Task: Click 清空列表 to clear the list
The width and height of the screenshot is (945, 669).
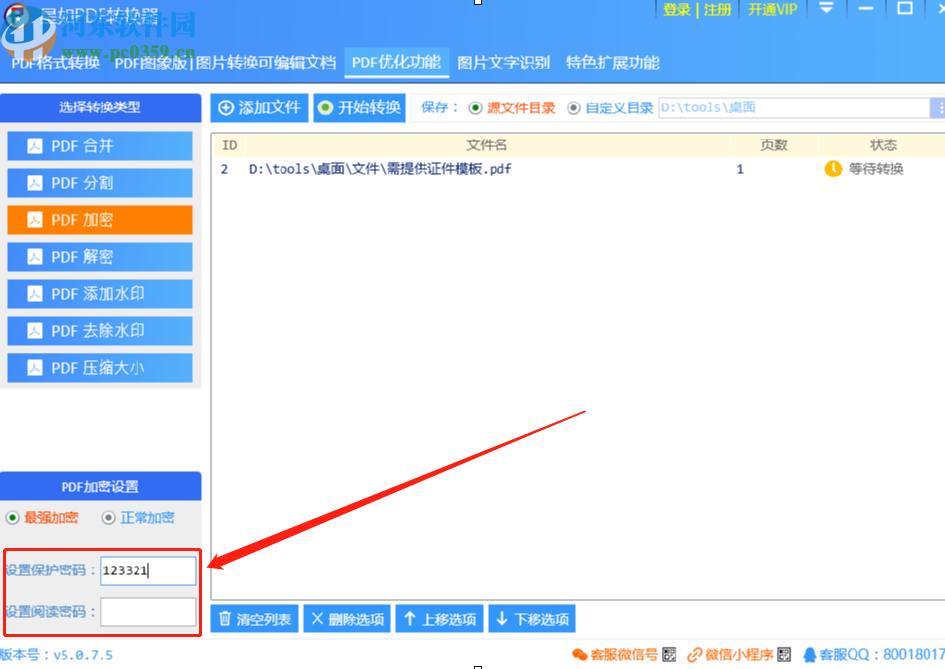Action: click(254, 618)
